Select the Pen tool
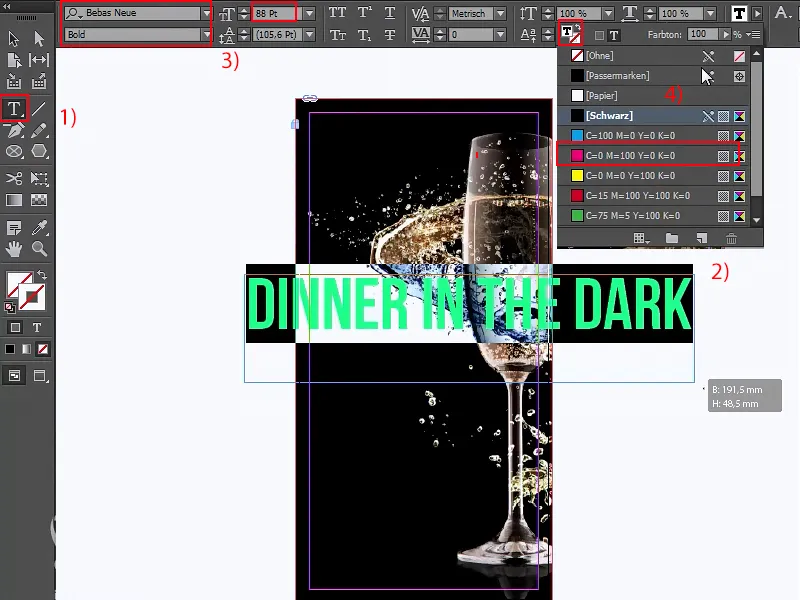Image resolution: width=800 pixels, height=600 pixels. point(14,130)
